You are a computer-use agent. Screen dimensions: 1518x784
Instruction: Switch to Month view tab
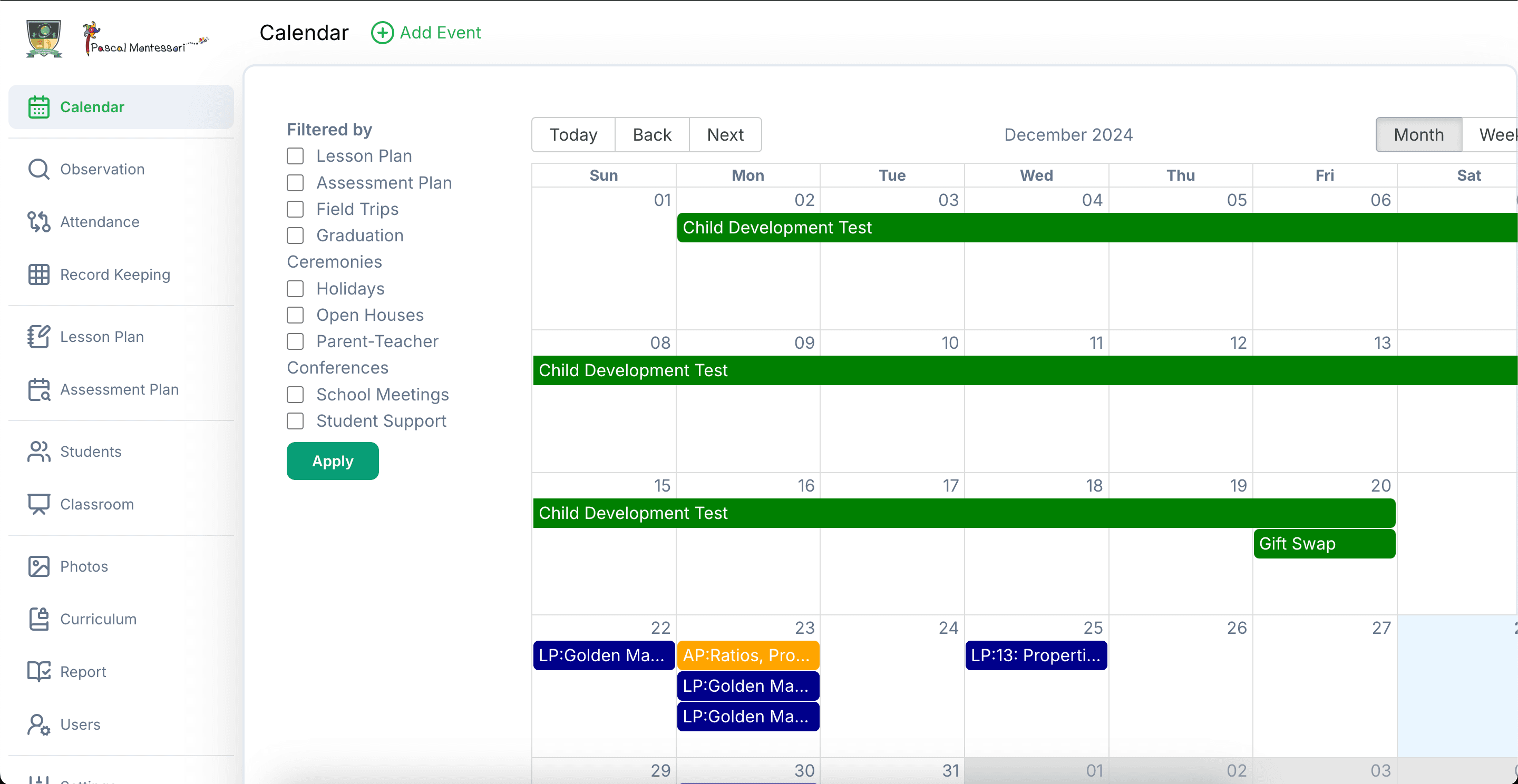pyautogui.click(x=1418, y=135)
